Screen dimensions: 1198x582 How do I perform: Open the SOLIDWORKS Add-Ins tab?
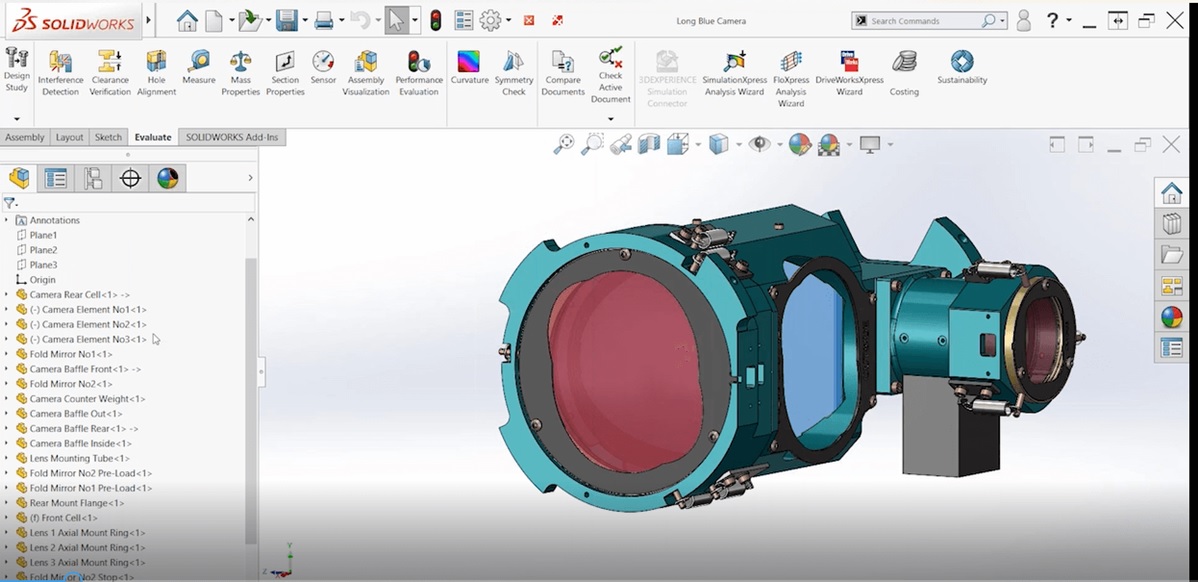coord(231,137)
